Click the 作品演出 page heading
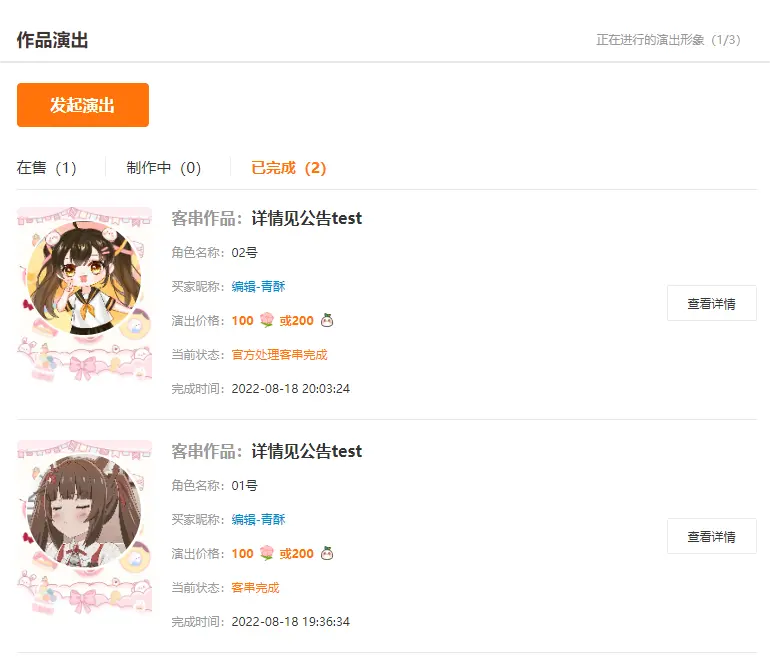 pyautogui.click(x=53, y=40)
